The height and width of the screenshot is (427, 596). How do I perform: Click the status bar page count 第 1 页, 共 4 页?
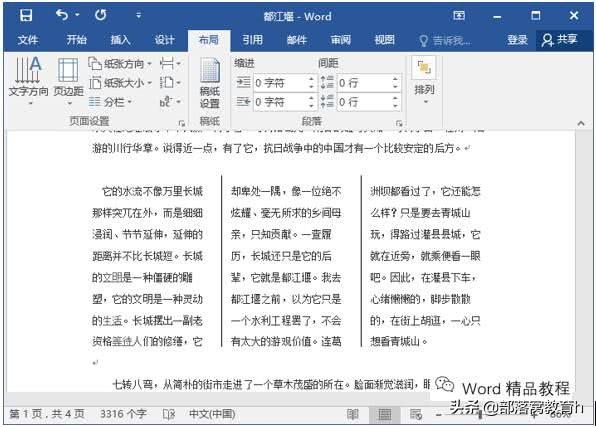47,414
